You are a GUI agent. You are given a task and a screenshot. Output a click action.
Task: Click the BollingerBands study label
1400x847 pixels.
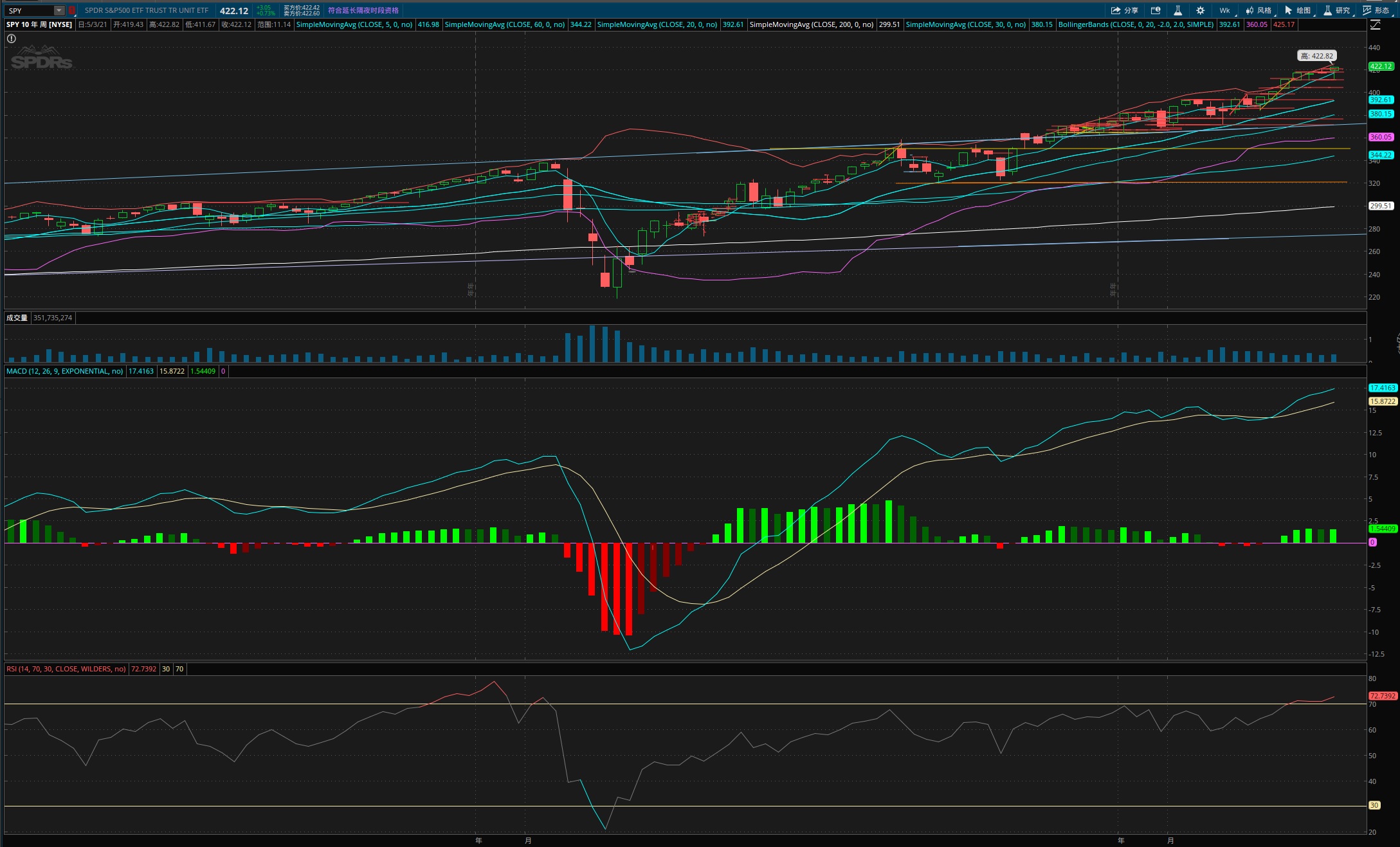(1136, 24)
